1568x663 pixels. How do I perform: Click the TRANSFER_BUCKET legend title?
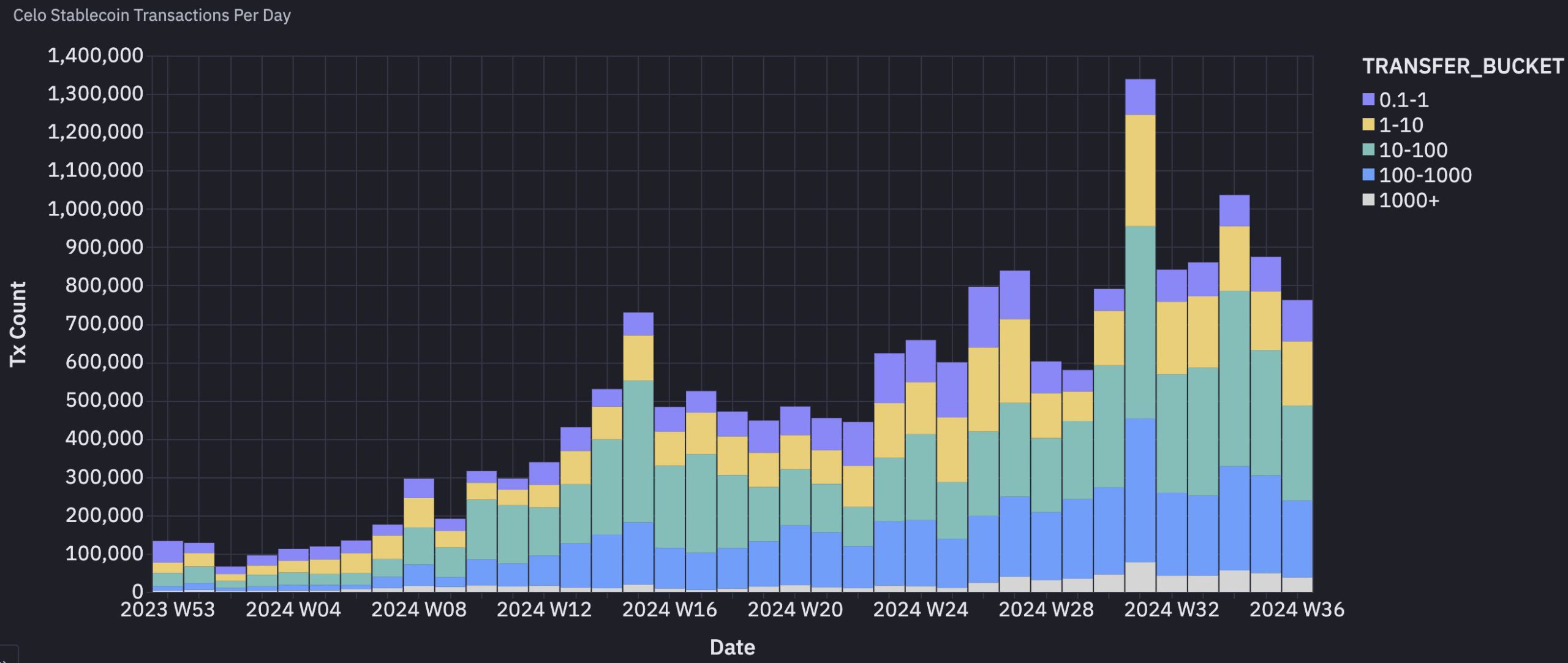click(x=1463, y=66)
